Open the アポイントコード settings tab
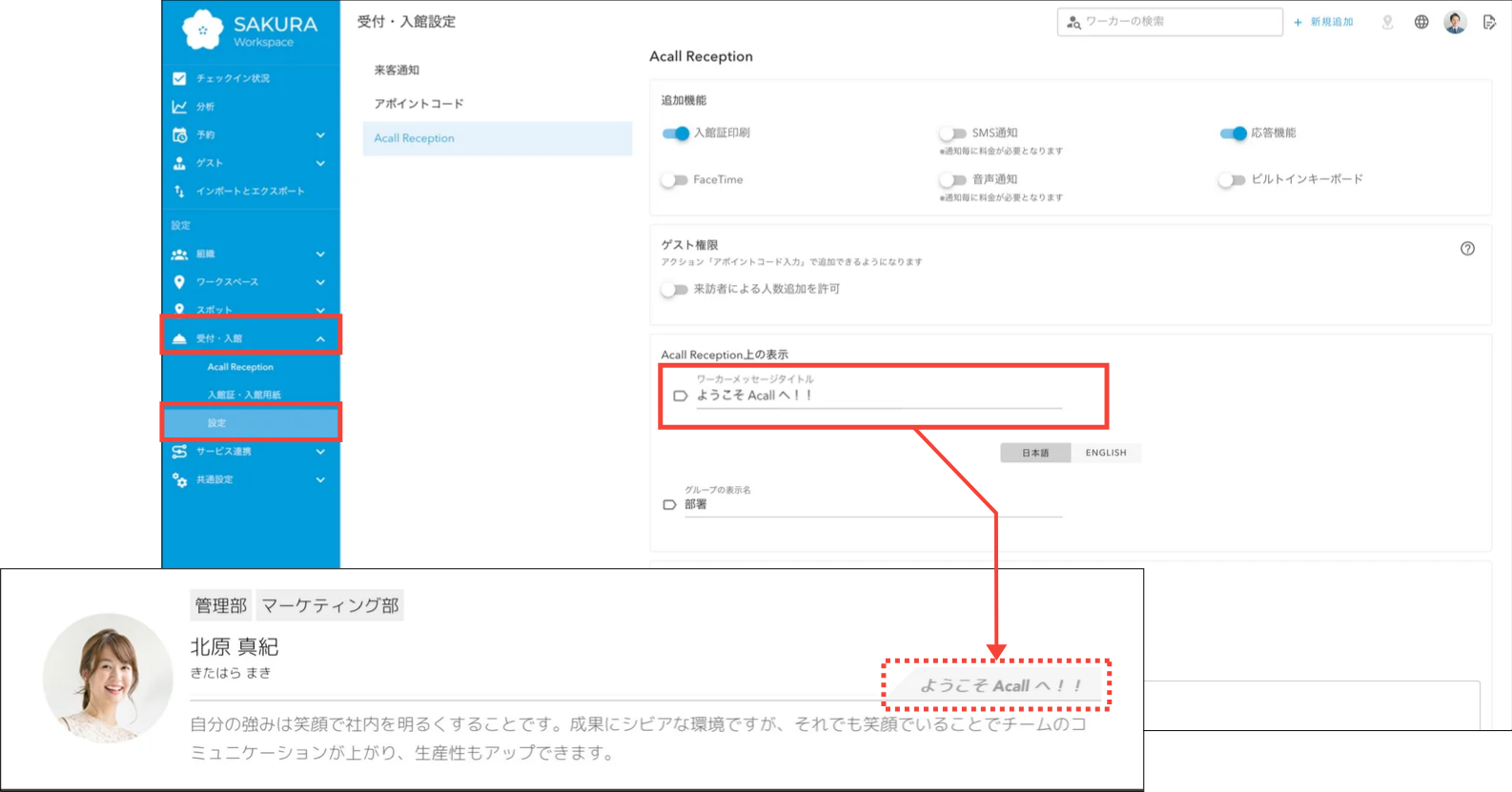Screen dimensions: 1512x792 pos(497,104)
